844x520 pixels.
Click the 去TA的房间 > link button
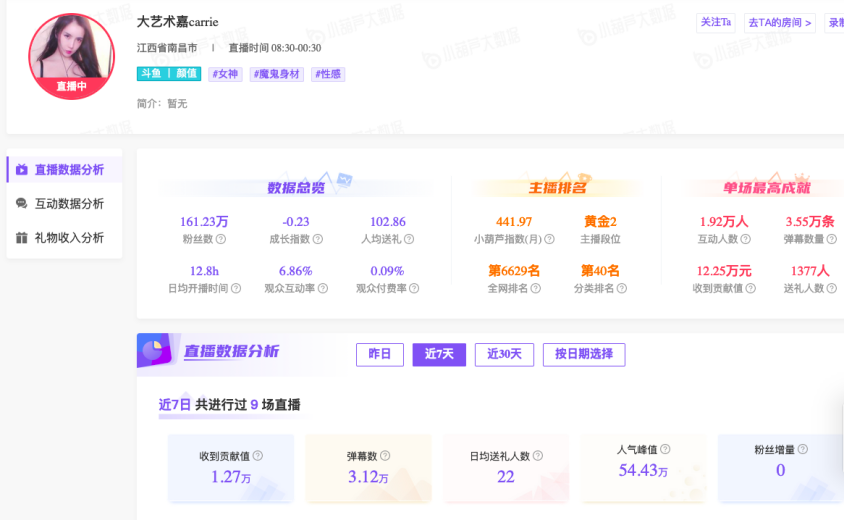point(780,23)
